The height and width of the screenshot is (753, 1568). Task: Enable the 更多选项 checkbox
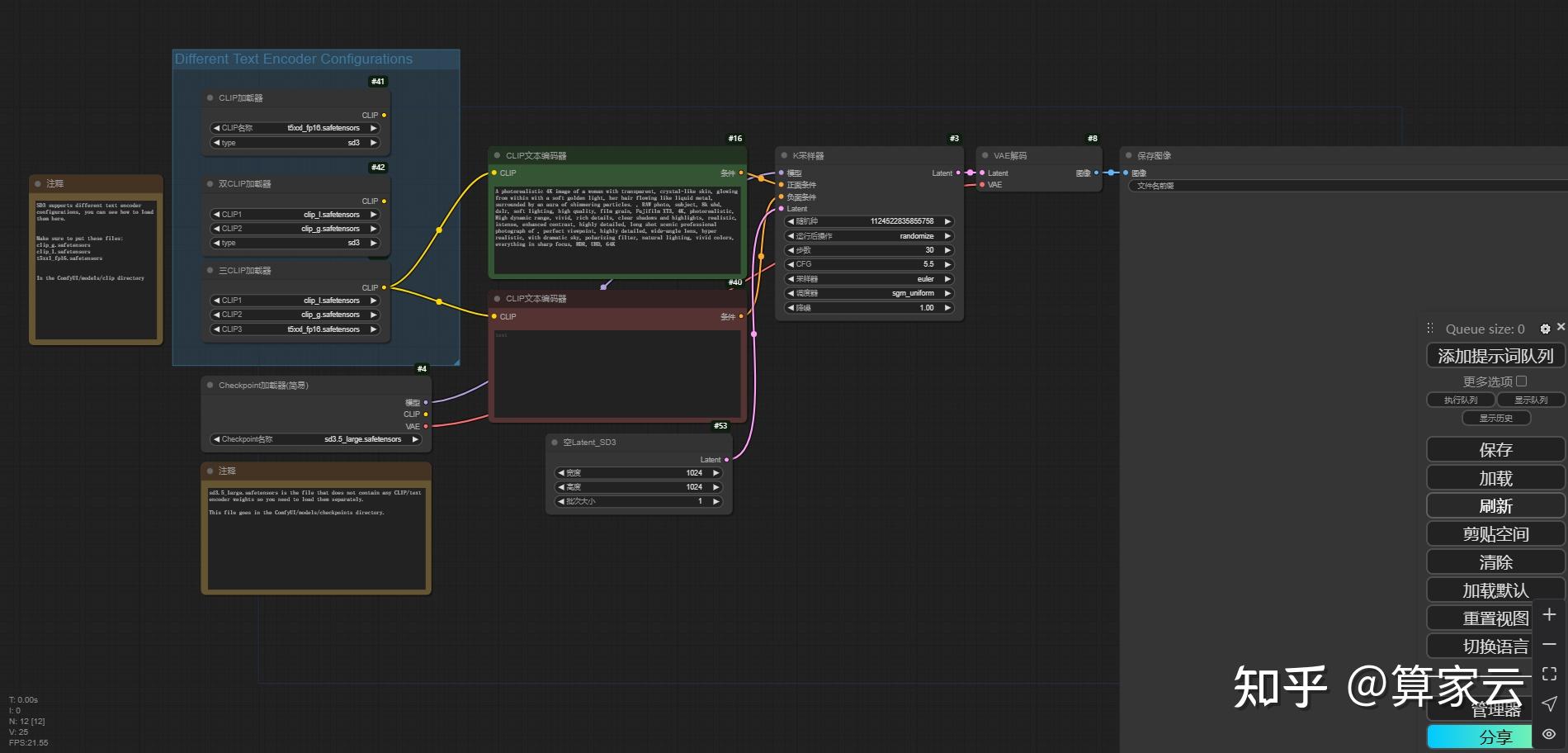coord(1521,381)
